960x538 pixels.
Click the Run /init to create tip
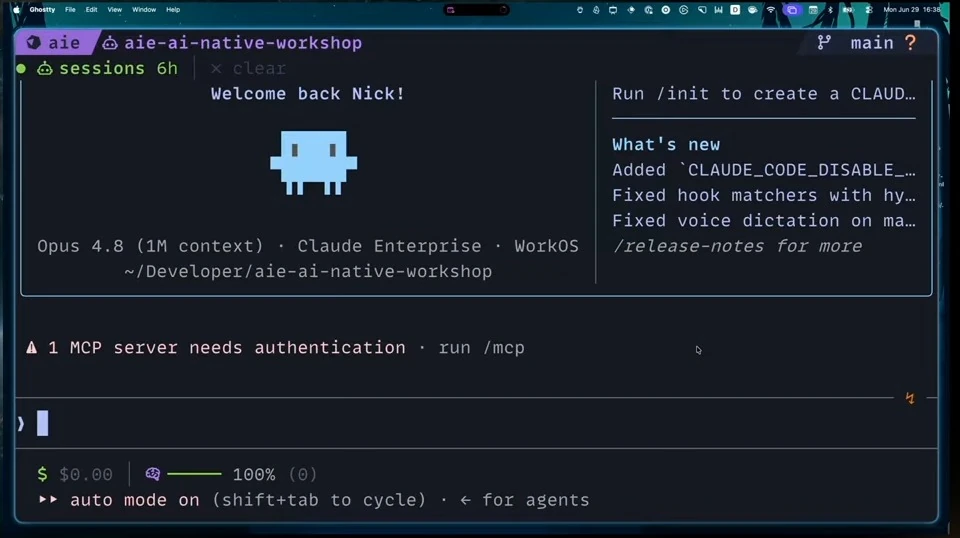click(x=763, y=94)
